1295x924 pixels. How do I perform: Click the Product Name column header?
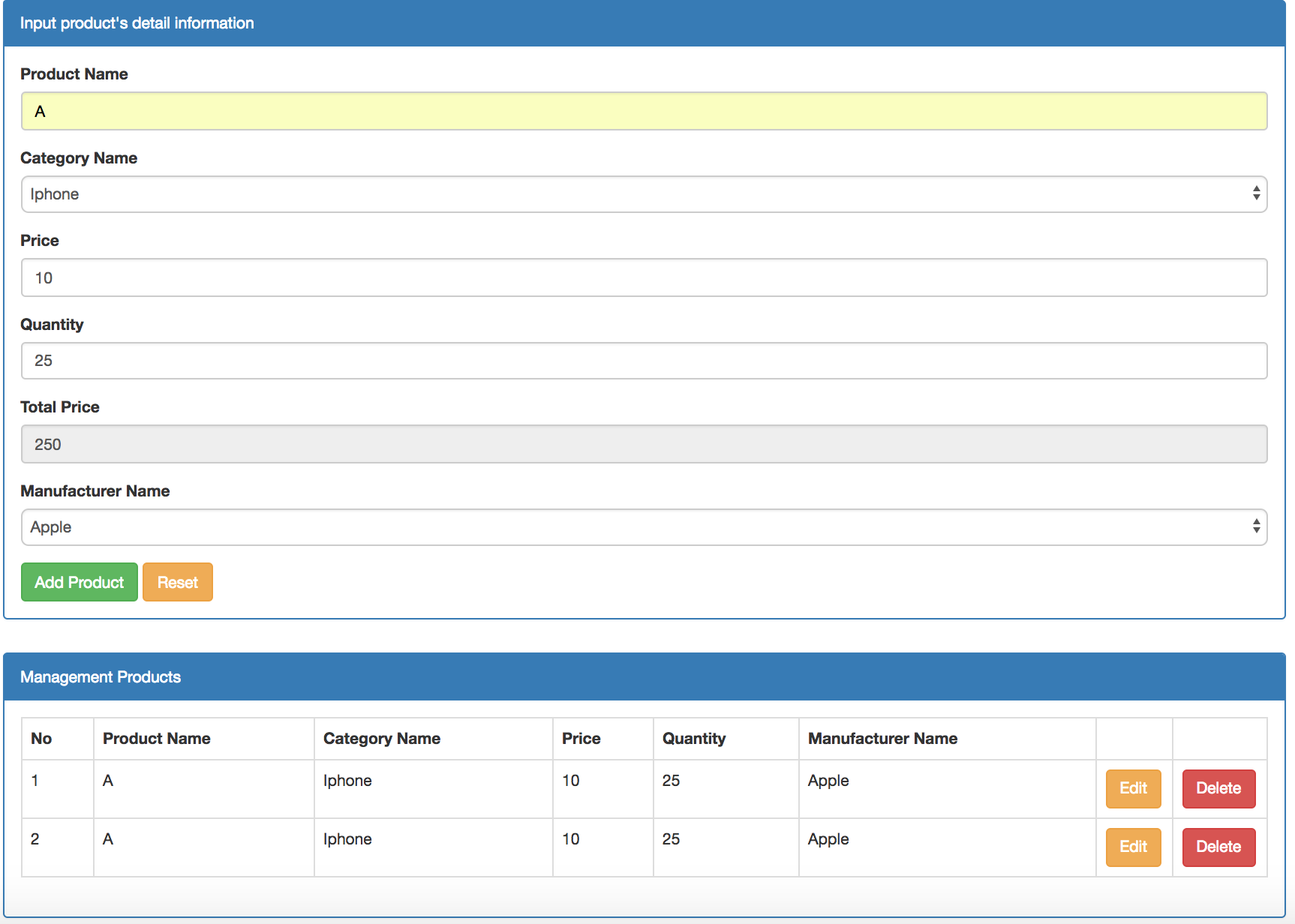[x=156, y=739]
